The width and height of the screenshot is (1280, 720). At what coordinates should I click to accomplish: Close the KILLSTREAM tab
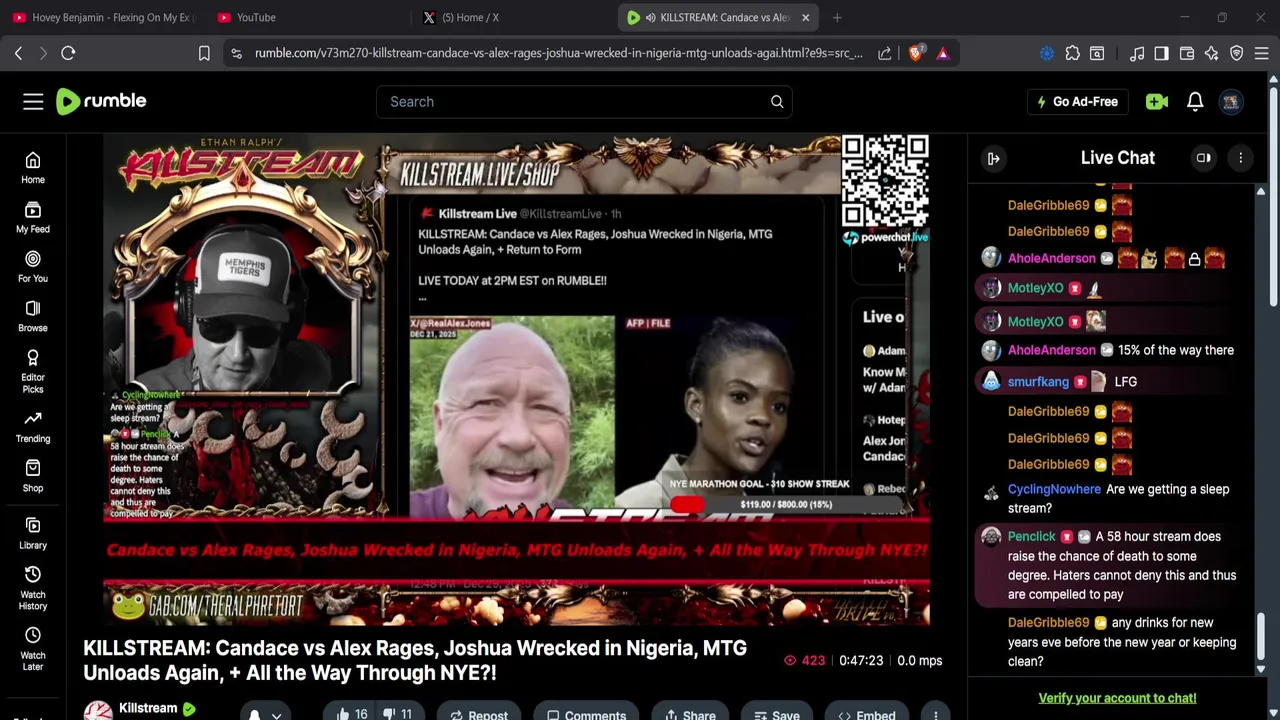click(x=805, y=17)
